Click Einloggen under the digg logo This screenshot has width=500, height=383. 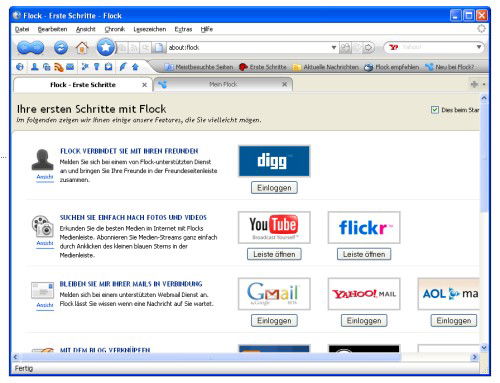pyautogui.click(x=274, y=188)
